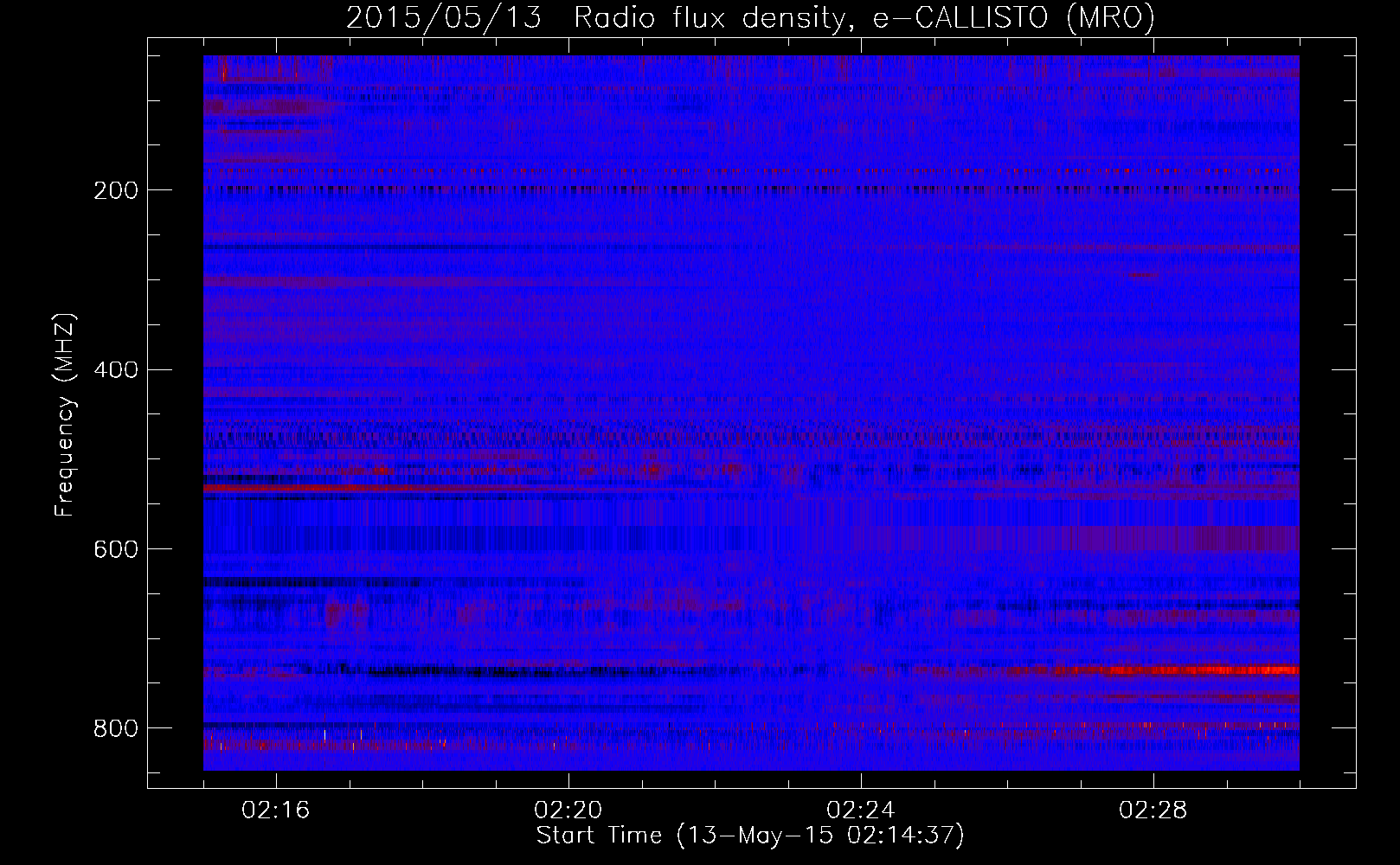The image size is (1400, 865).
Task: Select the 02:20 time tick label
Action: coord(568,810)
